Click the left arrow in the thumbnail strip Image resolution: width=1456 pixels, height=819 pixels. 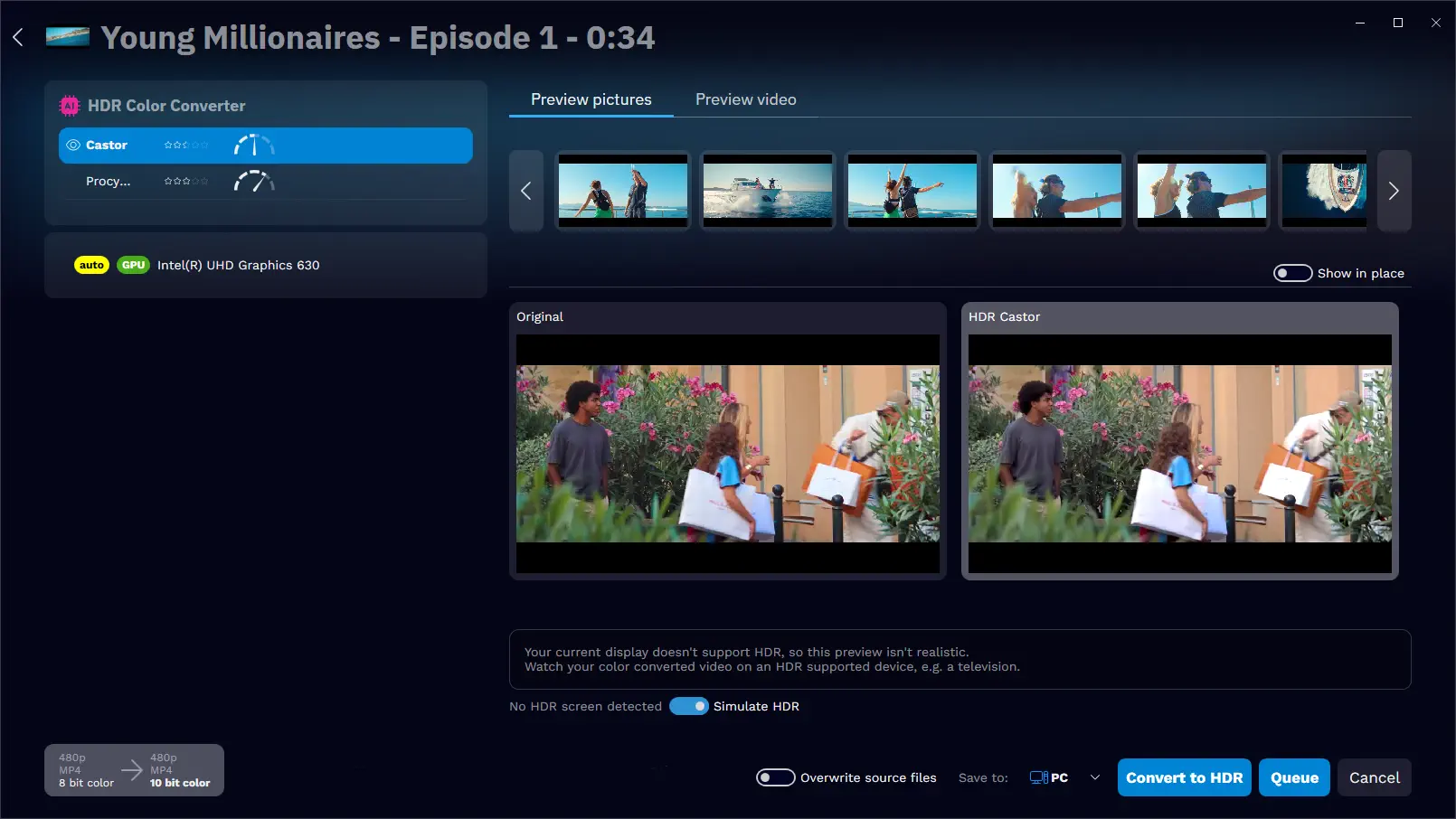(x=526, y=191)
